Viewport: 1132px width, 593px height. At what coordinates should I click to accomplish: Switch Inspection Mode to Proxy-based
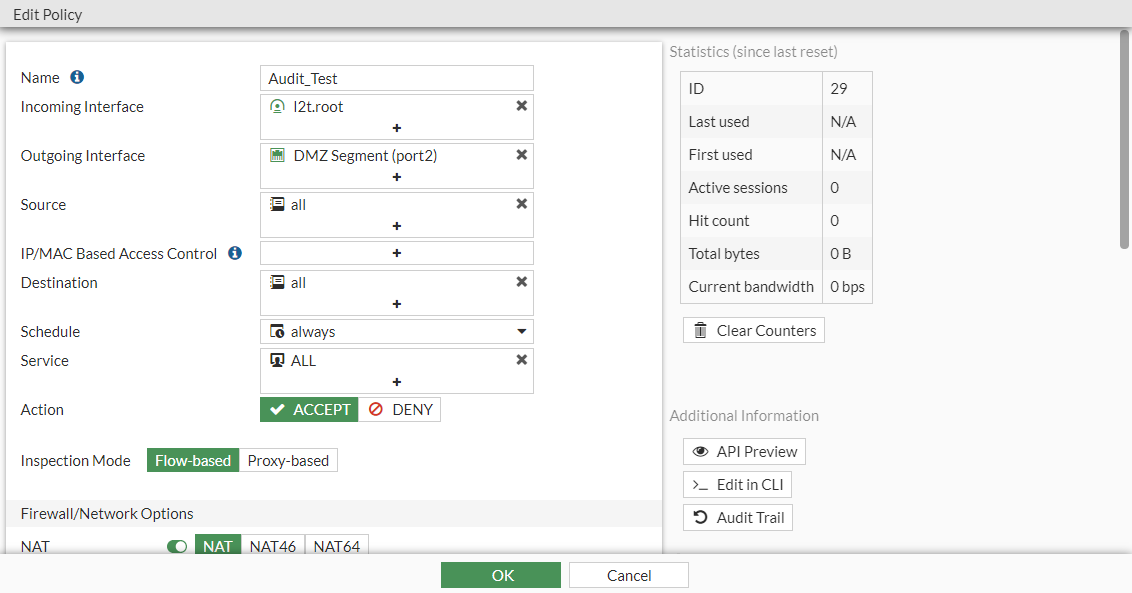coord(288,461)
